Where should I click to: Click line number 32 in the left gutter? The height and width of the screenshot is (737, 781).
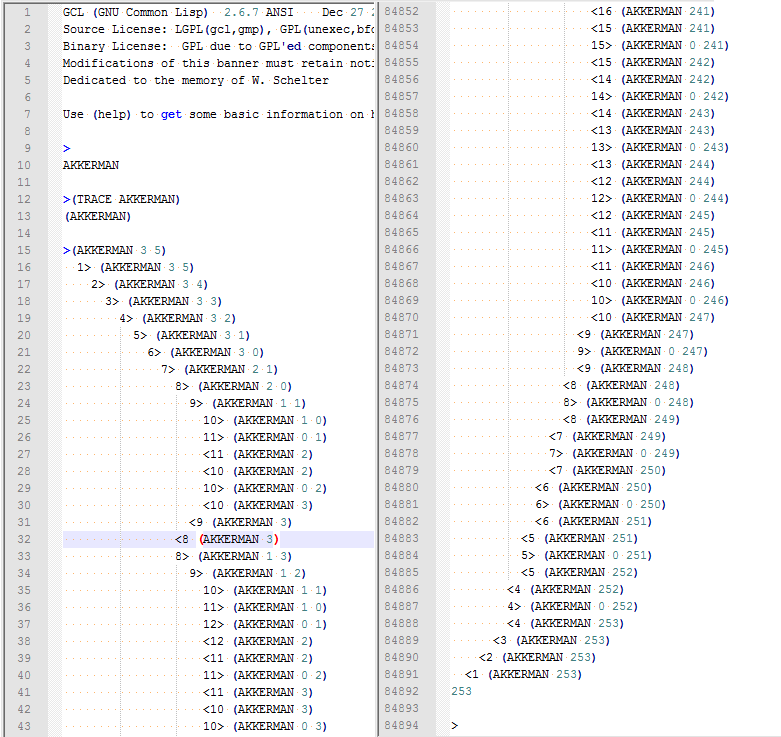click(24, 539)
